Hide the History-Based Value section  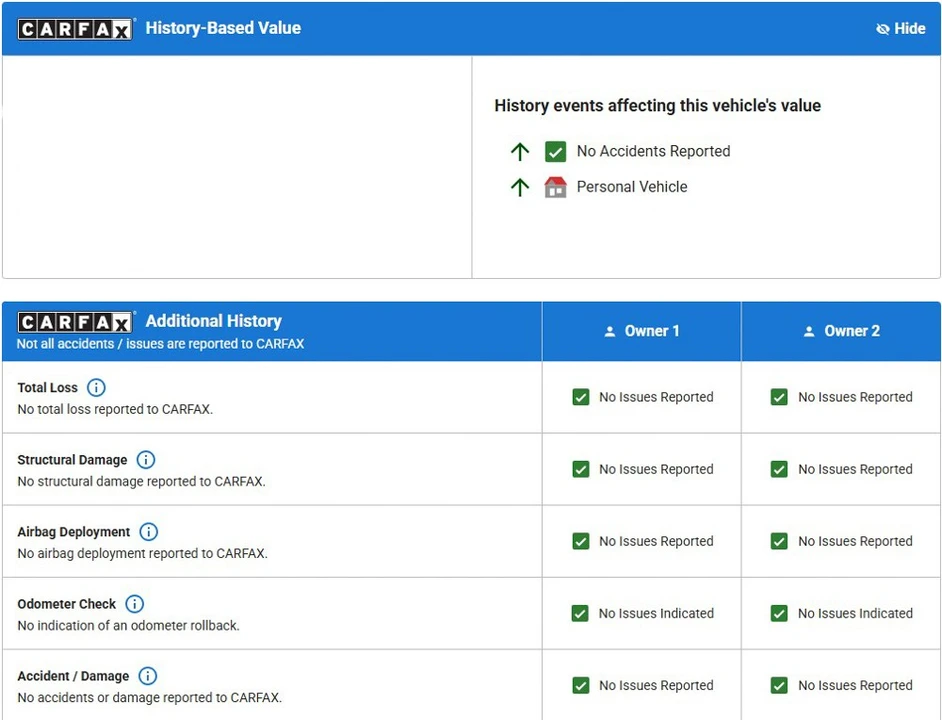tap(901, 28)
